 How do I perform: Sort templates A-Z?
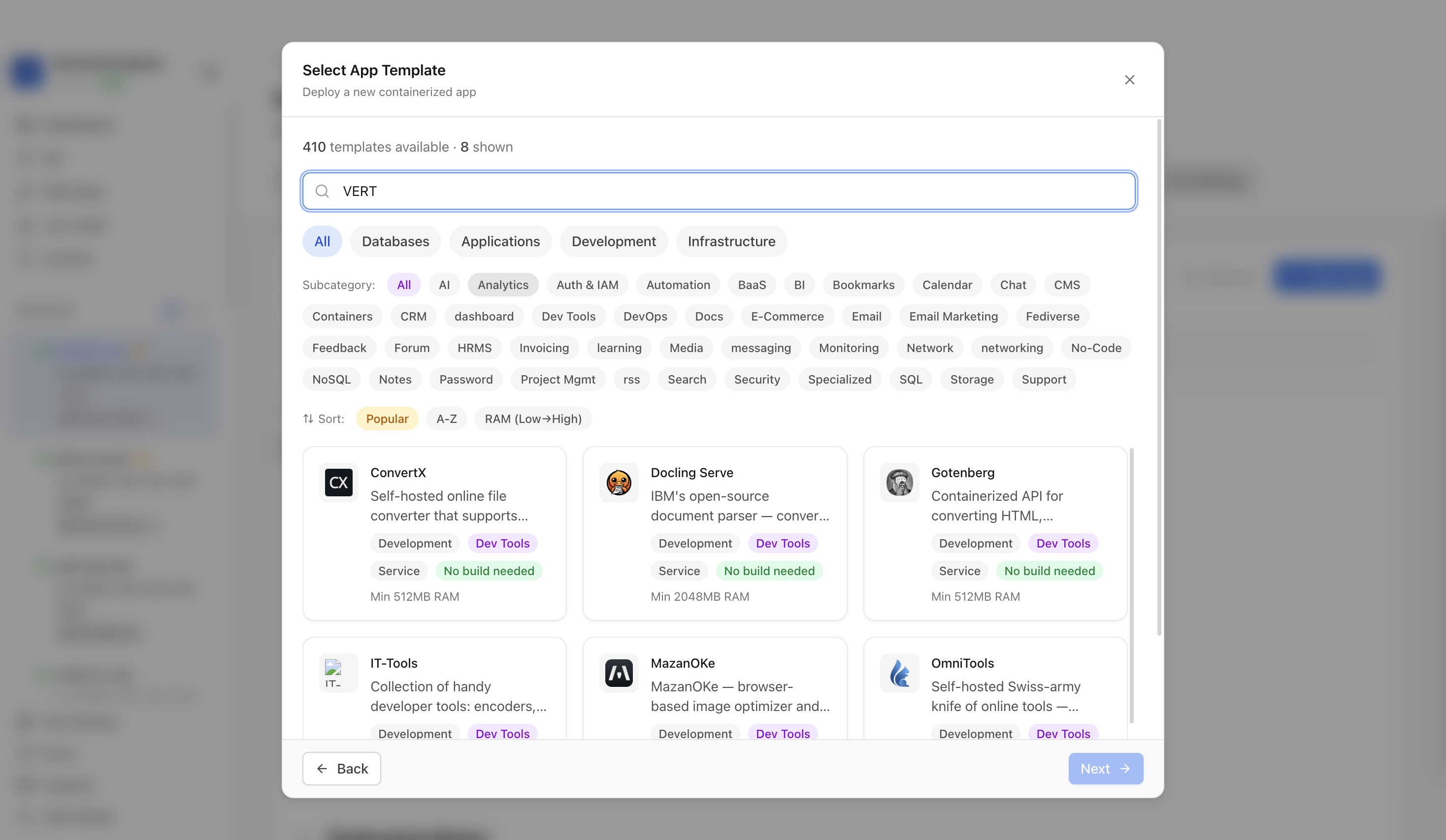[446, 419]
